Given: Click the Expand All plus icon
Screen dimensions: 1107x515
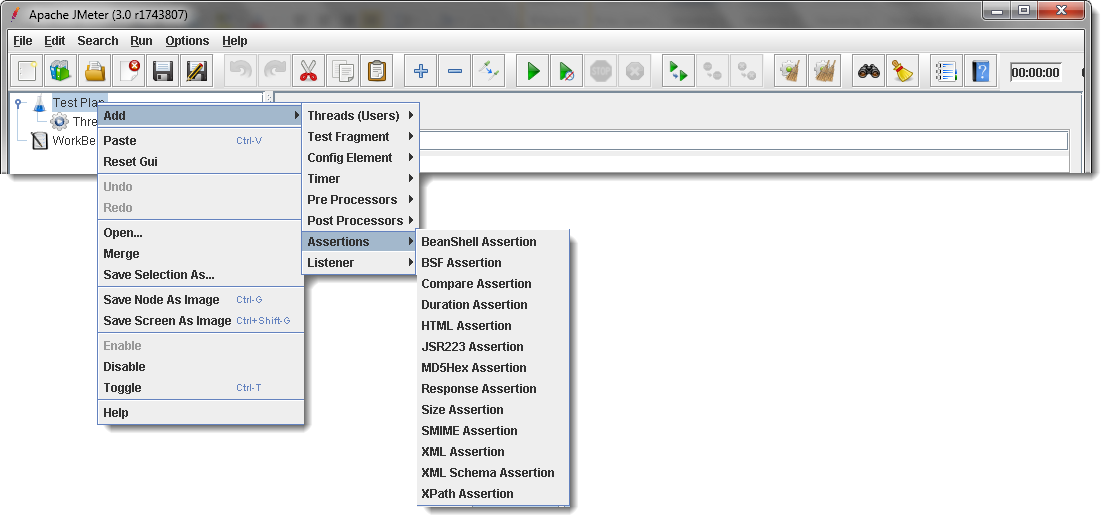Looking at the screenshot, I should pos(421,71).
